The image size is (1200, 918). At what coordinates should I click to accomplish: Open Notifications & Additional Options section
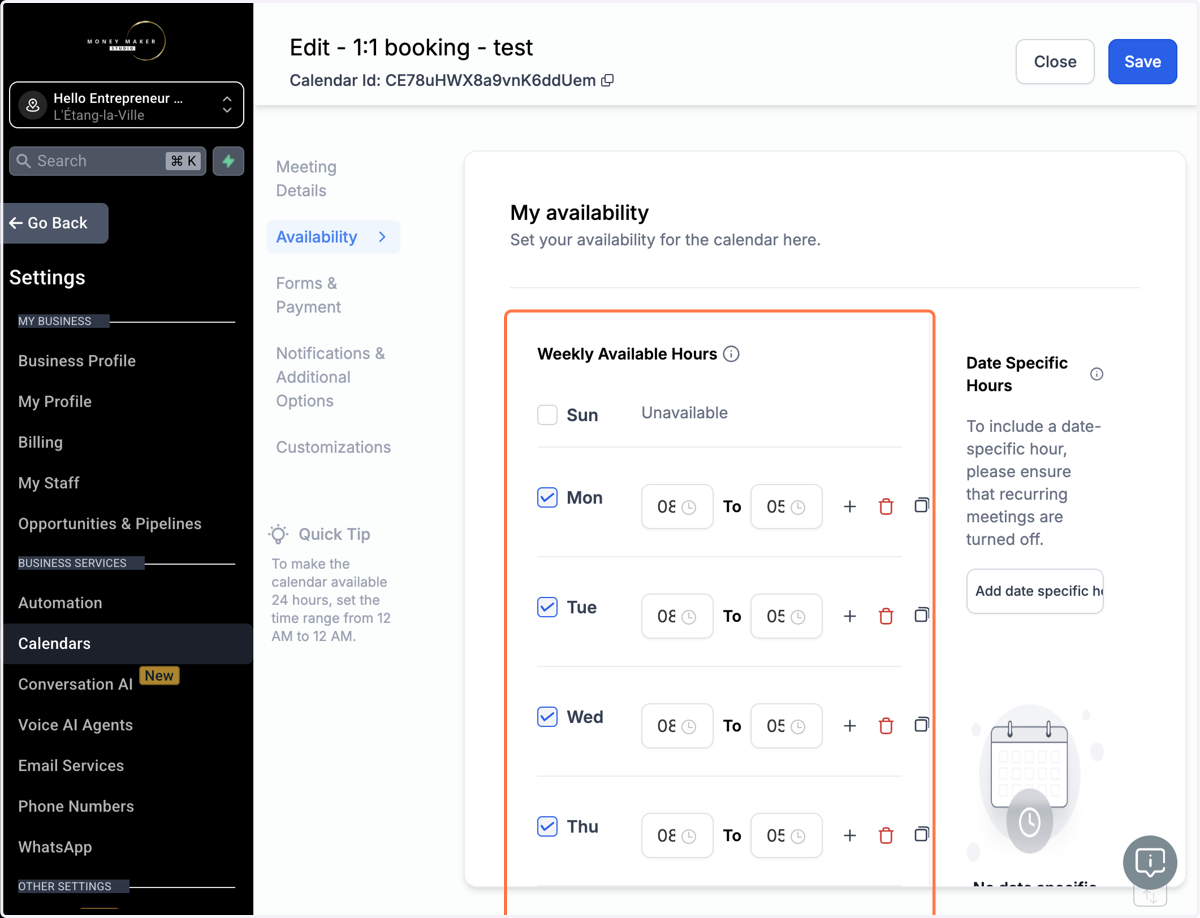330,377
